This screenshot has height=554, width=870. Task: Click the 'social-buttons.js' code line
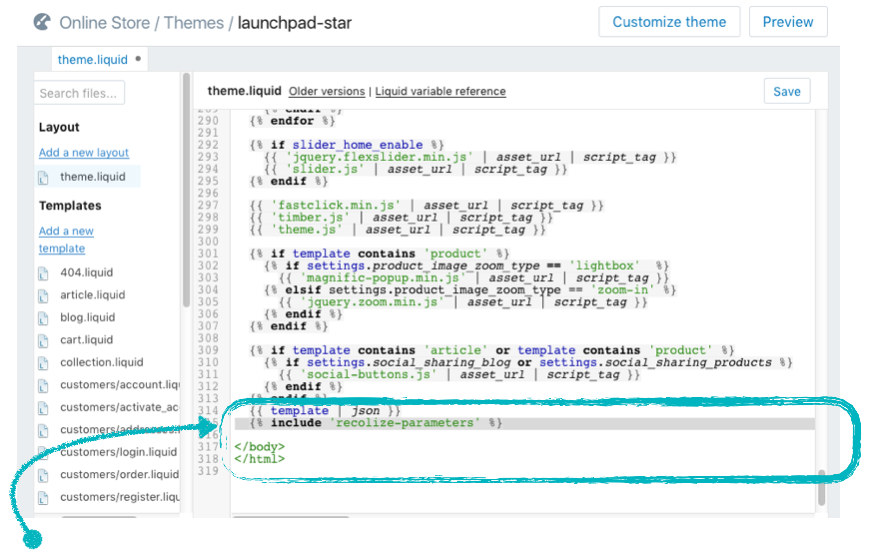click(459, 375)
